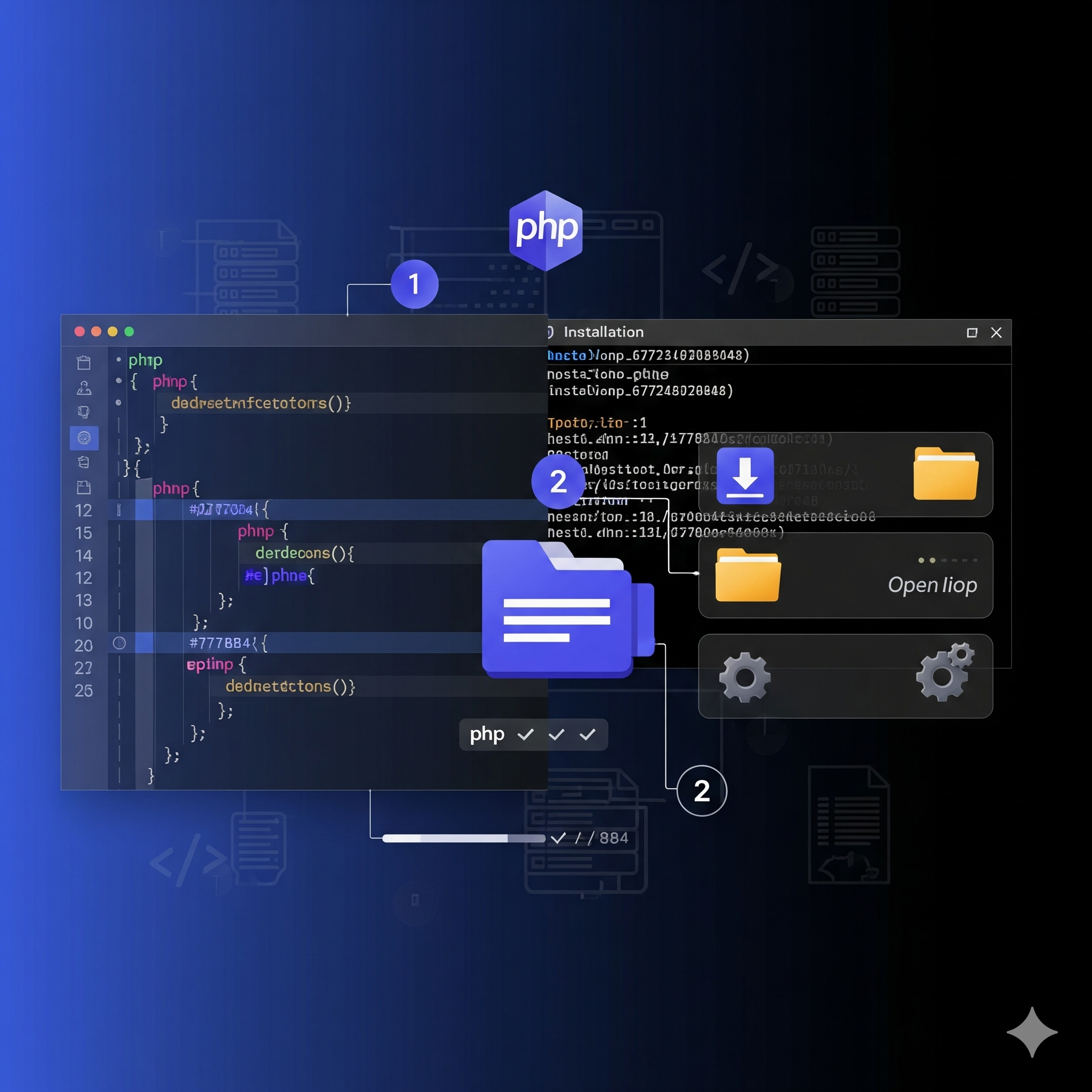This screenshot has height=1092, width=1092.
Task: Click the green 'php' first code line
Action: click(145, 360)
